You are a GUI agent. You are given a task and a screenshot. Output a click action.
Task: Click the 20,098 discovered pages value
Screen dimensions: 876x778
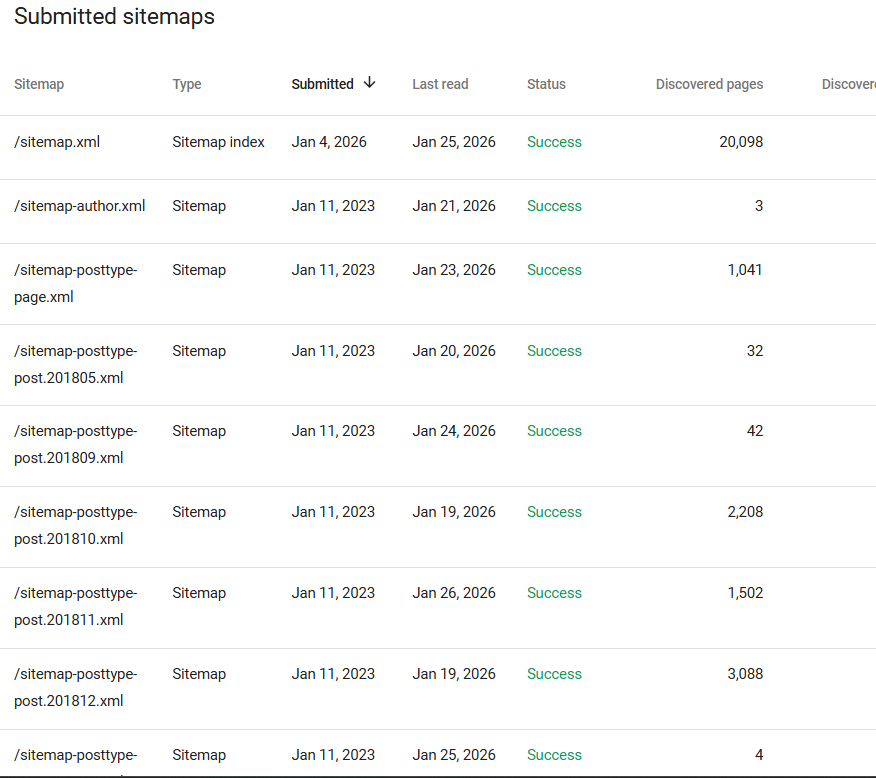[741, 142]
